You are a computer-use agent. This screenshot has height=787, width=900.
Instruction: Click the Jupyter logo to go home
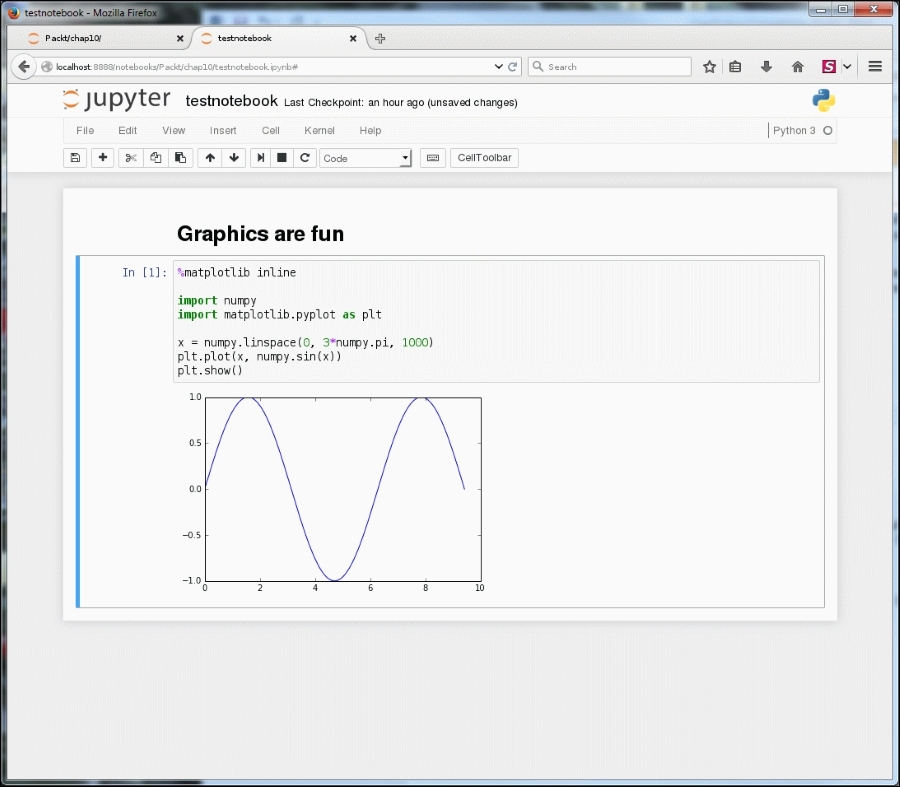coord(117,99)
